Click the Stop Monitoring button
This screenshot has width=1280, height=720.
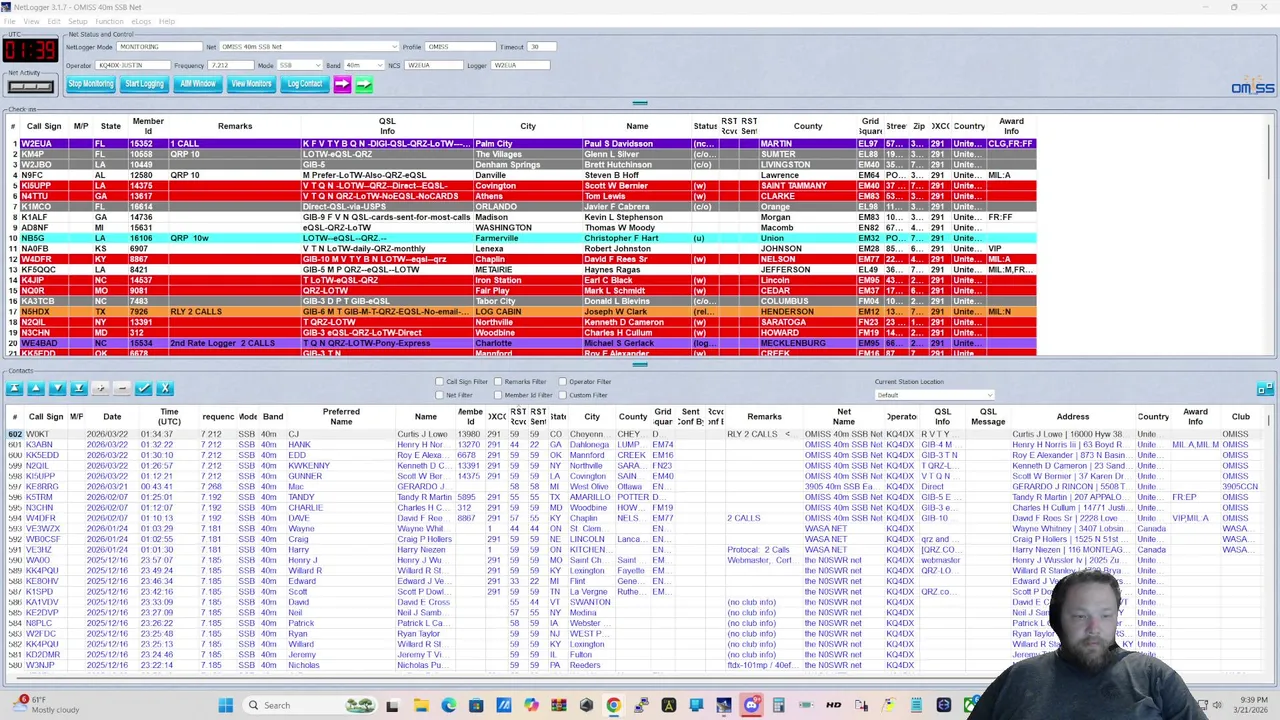91,84
